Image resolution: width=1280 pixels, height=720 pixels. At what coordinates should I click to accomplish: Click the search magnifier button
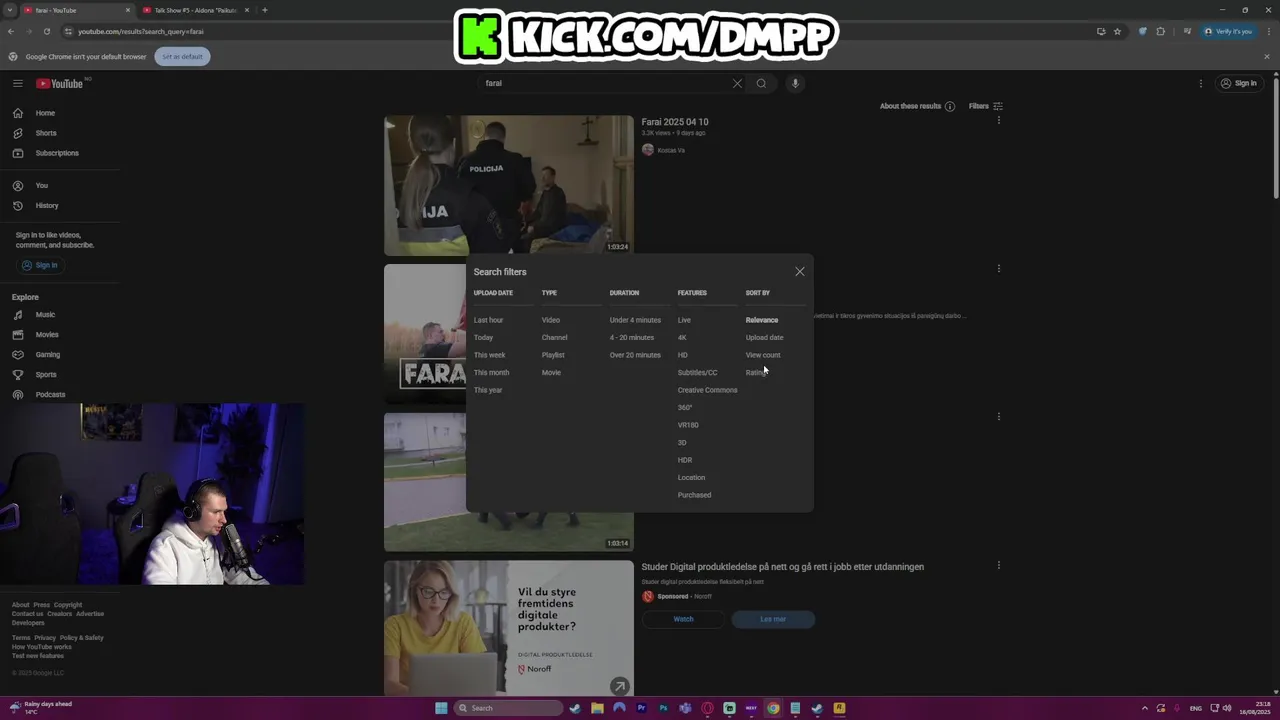pos(761,83)
